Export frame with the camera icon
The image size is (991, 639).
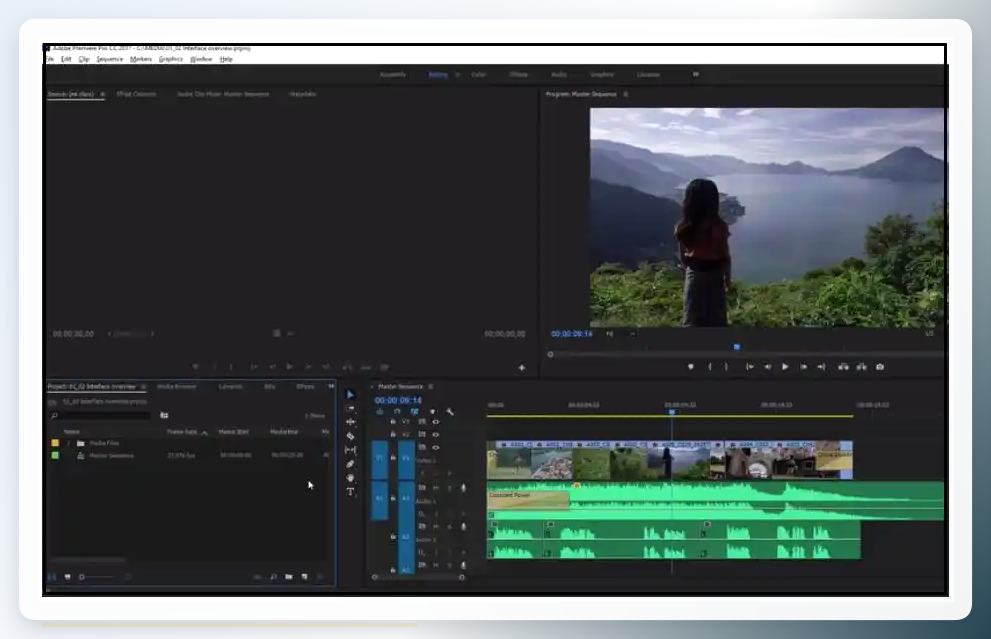(880, 367)
